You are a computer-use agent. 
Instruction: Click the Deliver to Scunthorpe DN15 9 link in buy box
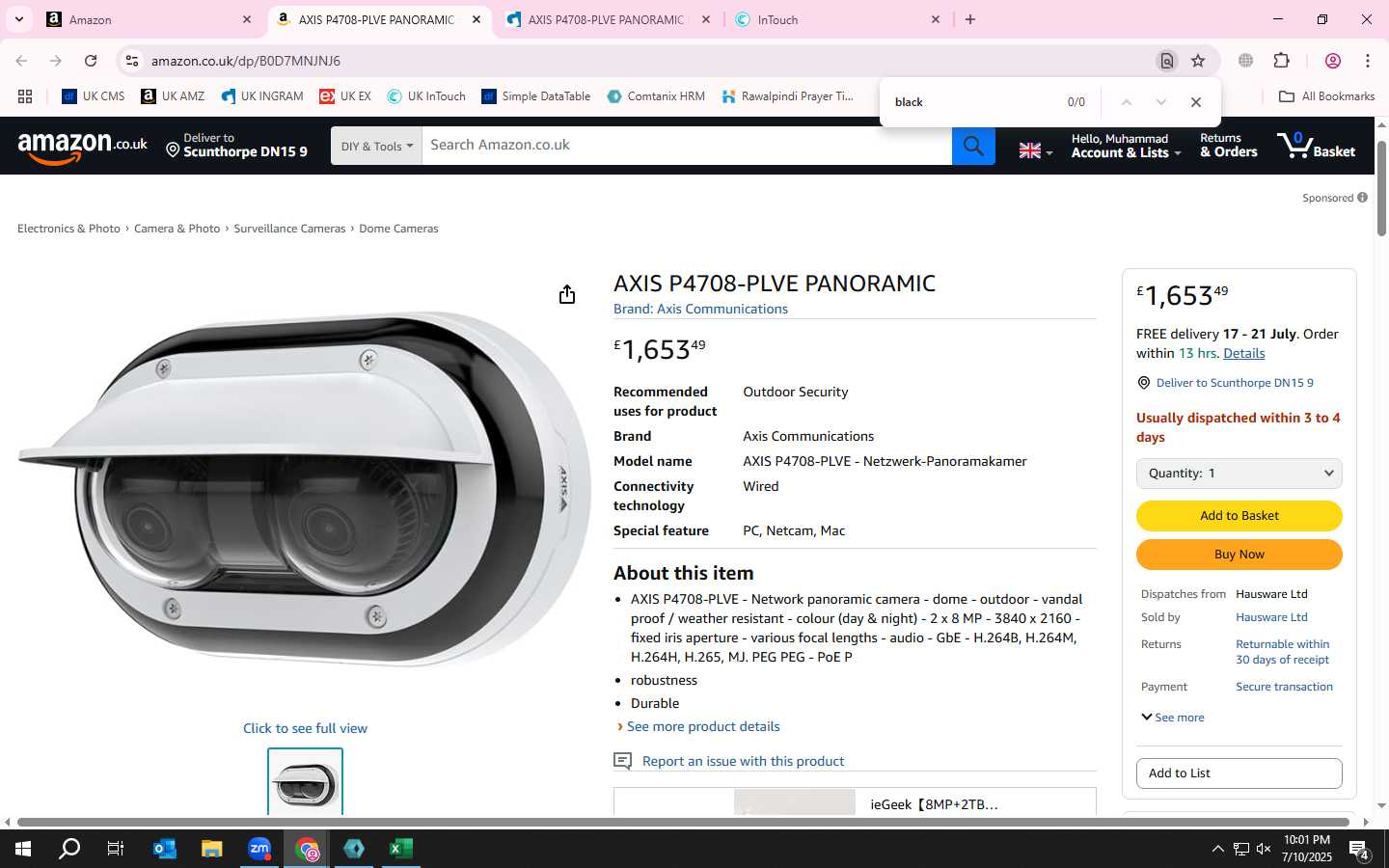click(x=1235, y=383)
